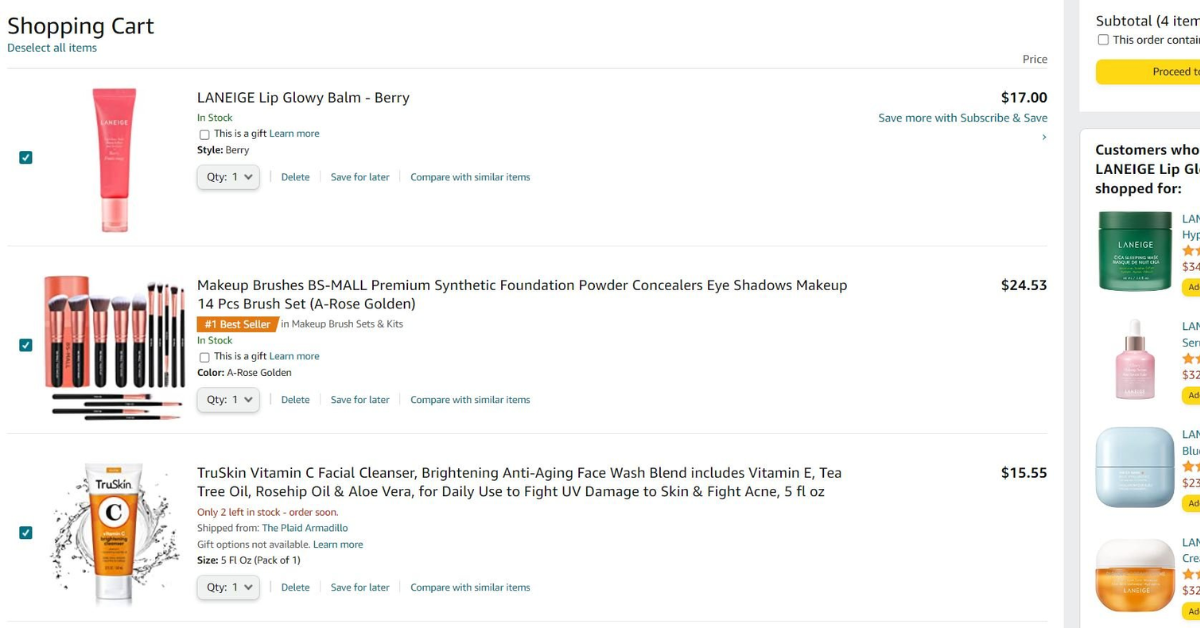Viewport: 1200px width, 628px height.
Task: Delete the Makeup Brushes from the cart
Action: pyautogui.click(x=295, y=400)
